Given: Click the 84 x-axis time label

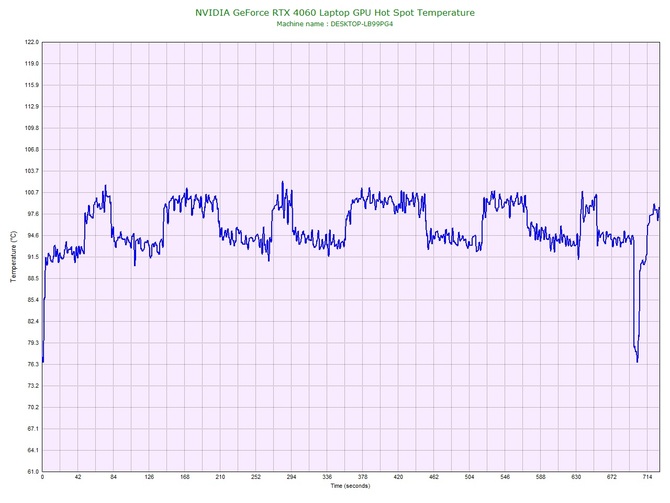Looking at the screenshot, I should [114, 477].
